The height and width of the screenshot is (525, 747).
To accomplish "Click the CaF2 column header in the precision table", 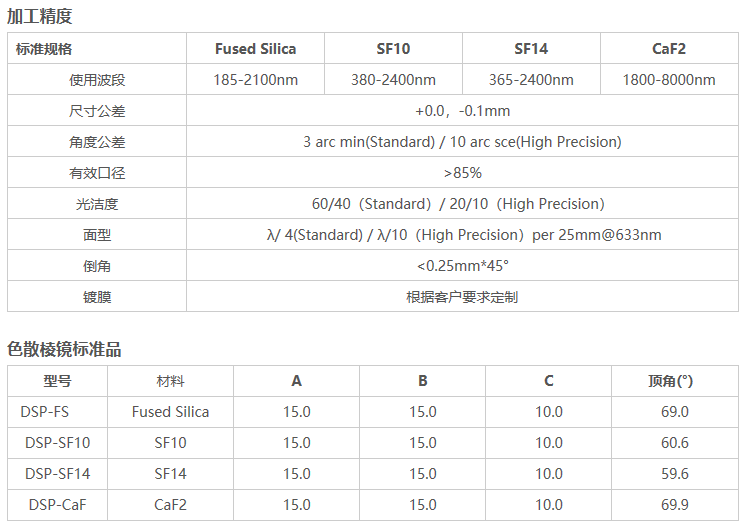I will tap(669, 48).
